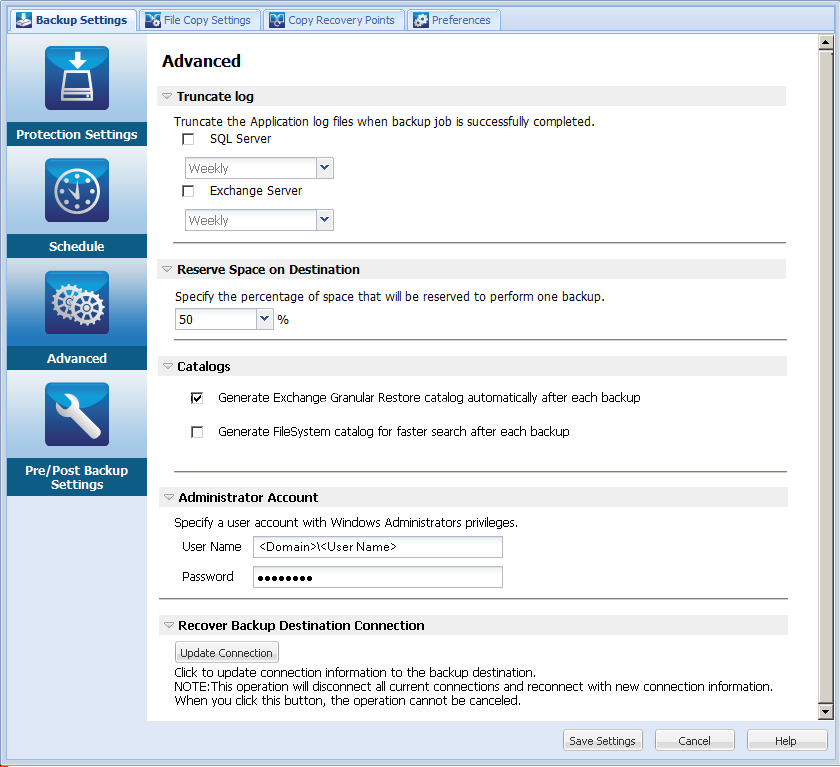Enable Exchange Server log truncation checkbox

tap(188, 191)
